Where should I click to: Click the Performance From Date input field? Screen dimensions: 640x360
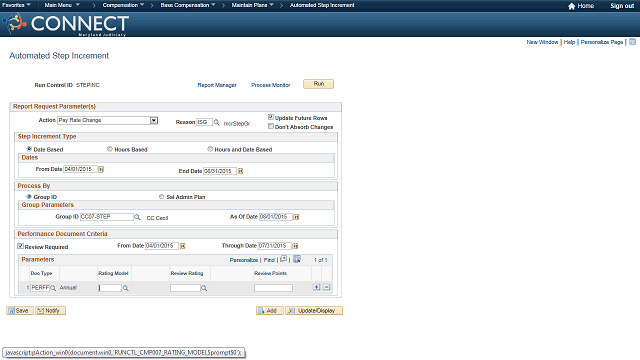pos(162,246)
